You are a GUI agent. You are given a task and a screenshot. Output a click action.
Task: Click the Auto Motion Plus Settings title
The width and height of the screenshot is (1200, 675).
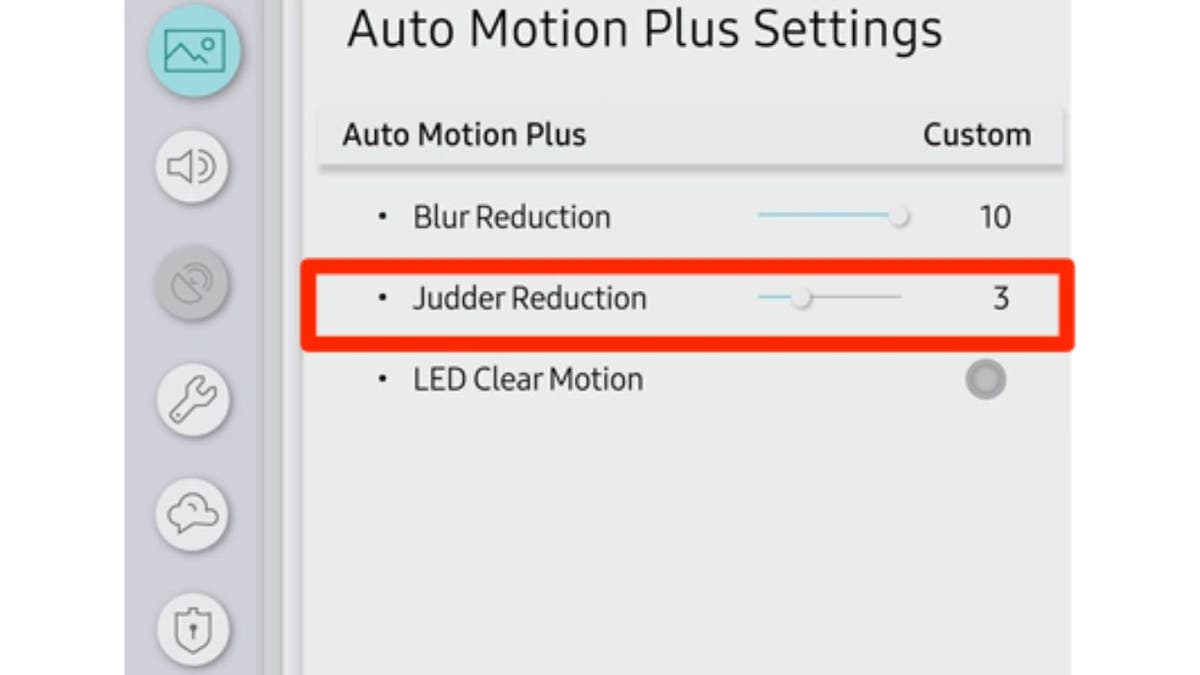click(x=644, y=29)
